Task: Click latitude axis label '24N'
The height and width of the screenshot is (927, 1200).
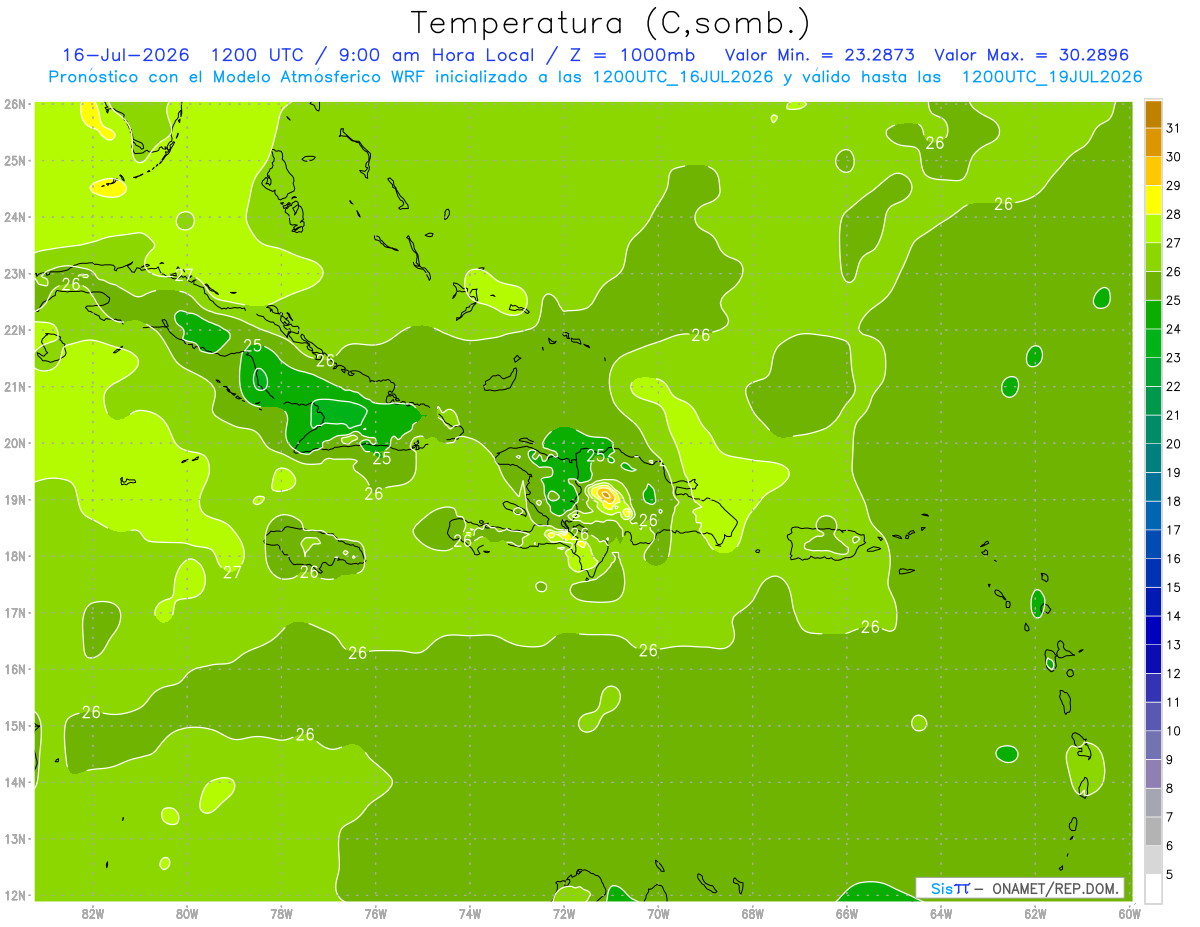Action: [x=15, y=217]
